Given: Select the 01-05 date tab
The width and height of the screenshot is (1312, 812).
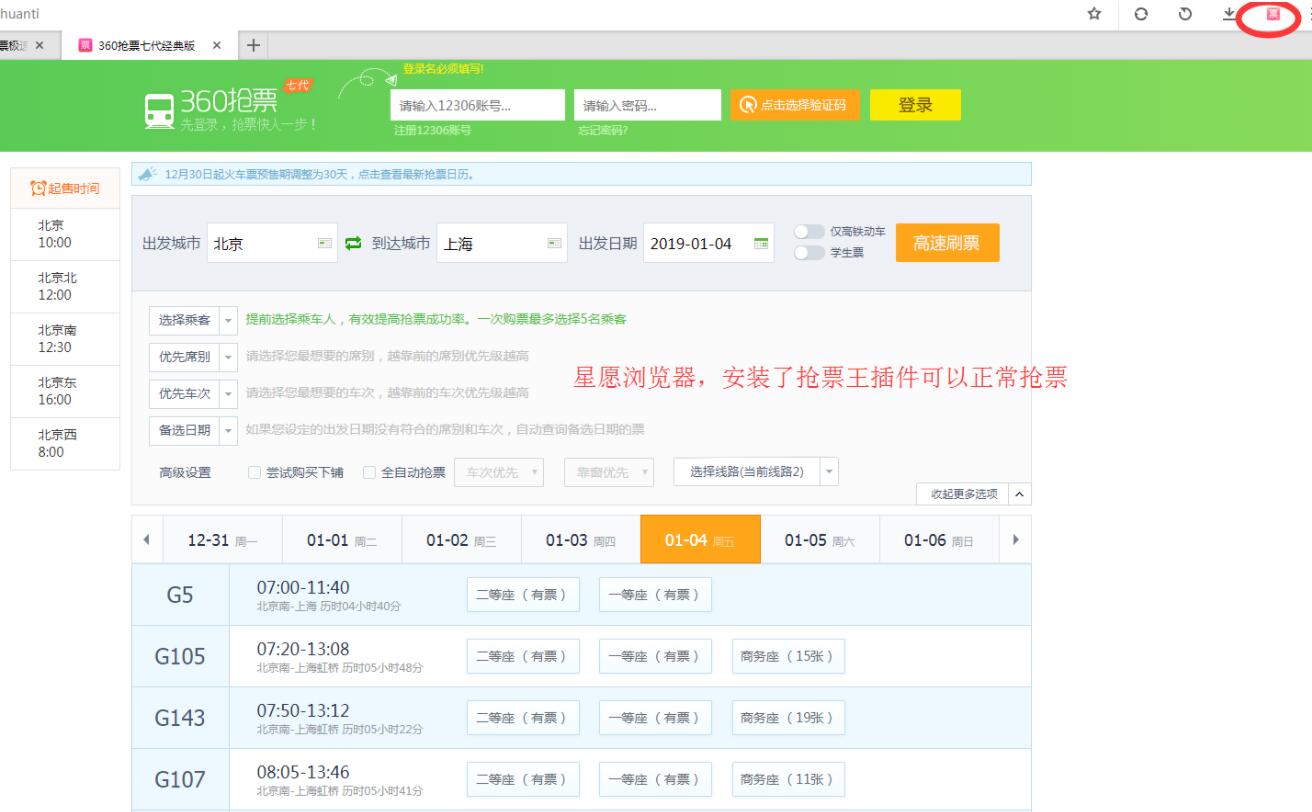Looking at the screenshot, I should 819,540.
